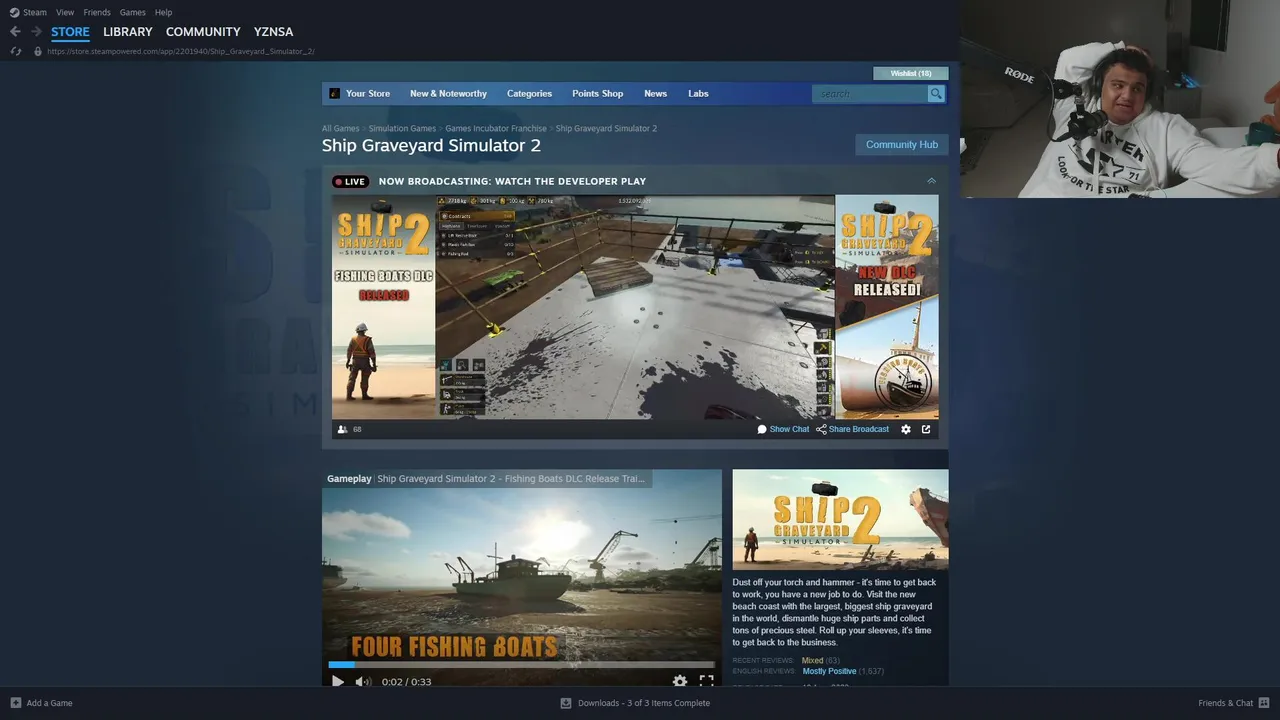Click the Mixed recent reviews link
The width and height of the screenshot is (1280, 720).
[x=812, y=660]
